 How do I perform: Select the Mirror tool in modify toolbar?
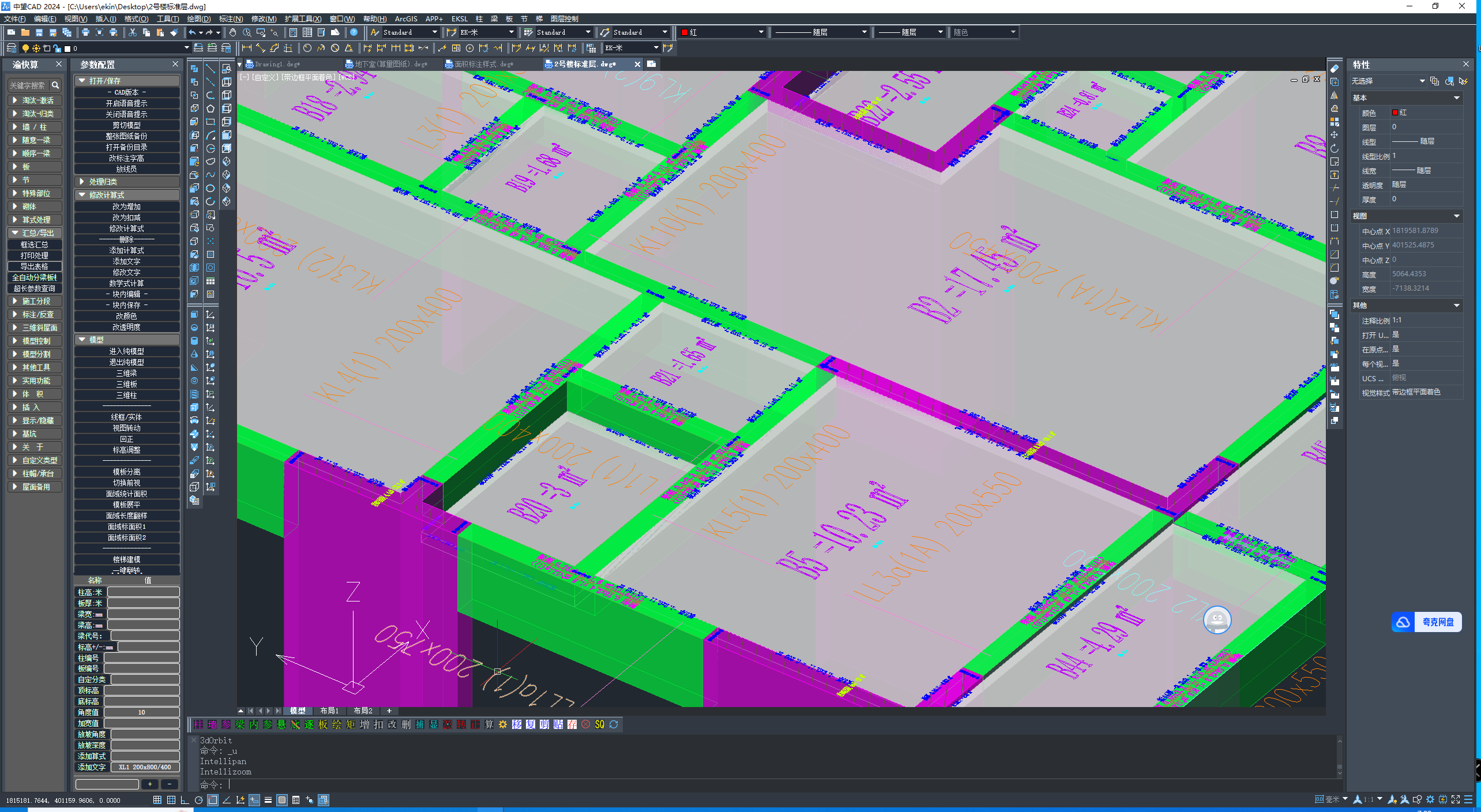click(1335, 95)
